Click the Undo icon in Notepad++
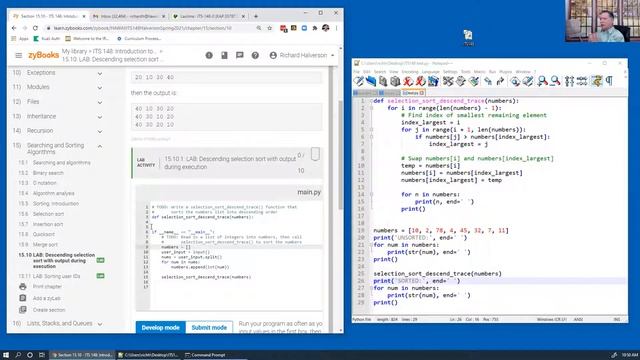Image resolution: width=640 pixels, height=360 pixels. click(x=488, y=81)
